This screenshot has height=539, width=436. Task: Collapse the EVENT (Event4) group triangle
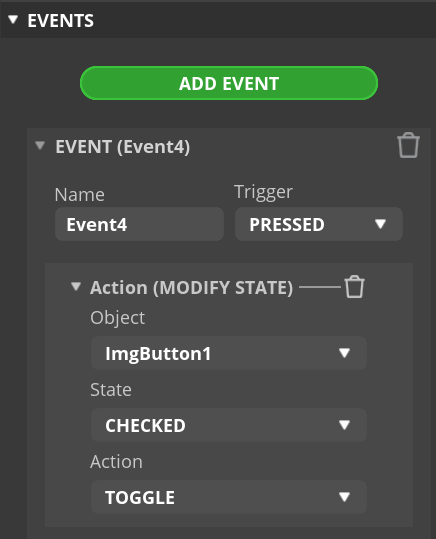[40, 145]
